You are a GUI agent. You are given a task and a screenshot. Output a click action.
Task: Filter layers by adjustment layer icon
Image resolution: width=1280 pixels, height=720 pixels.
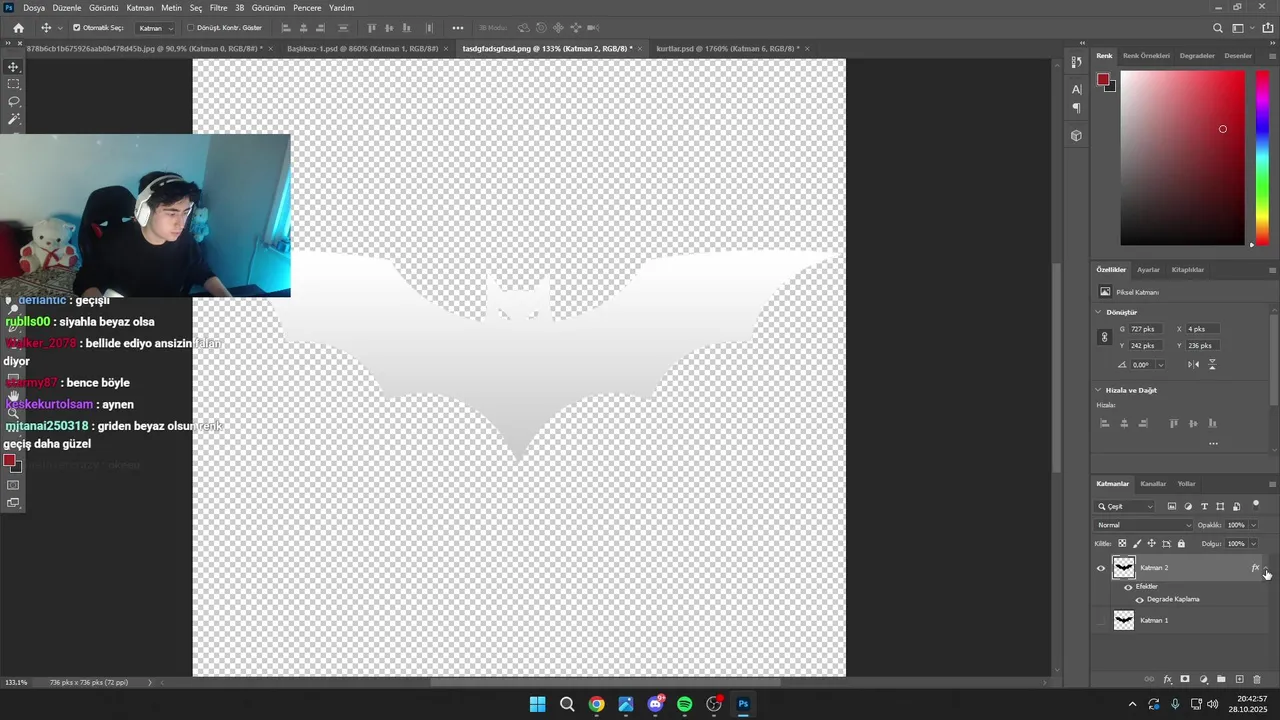(1188, 507)
